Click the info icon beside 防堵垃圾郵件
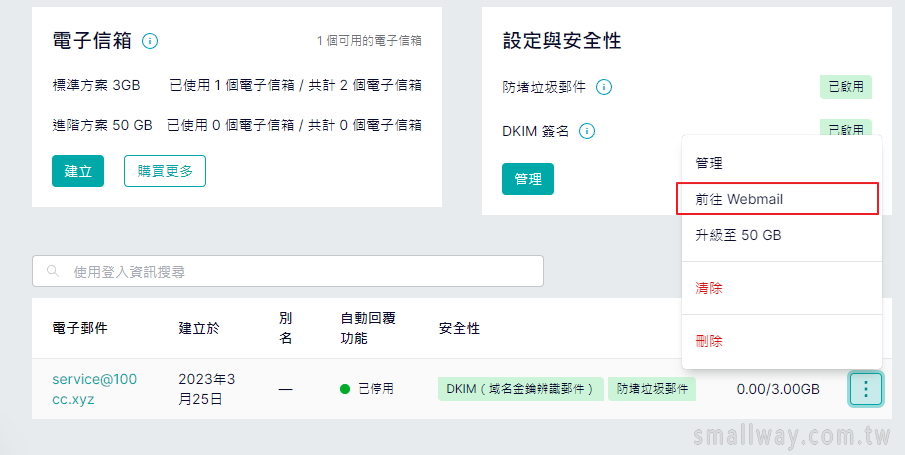Viewport: 905px width, 455px height. (x=604, y=87)
